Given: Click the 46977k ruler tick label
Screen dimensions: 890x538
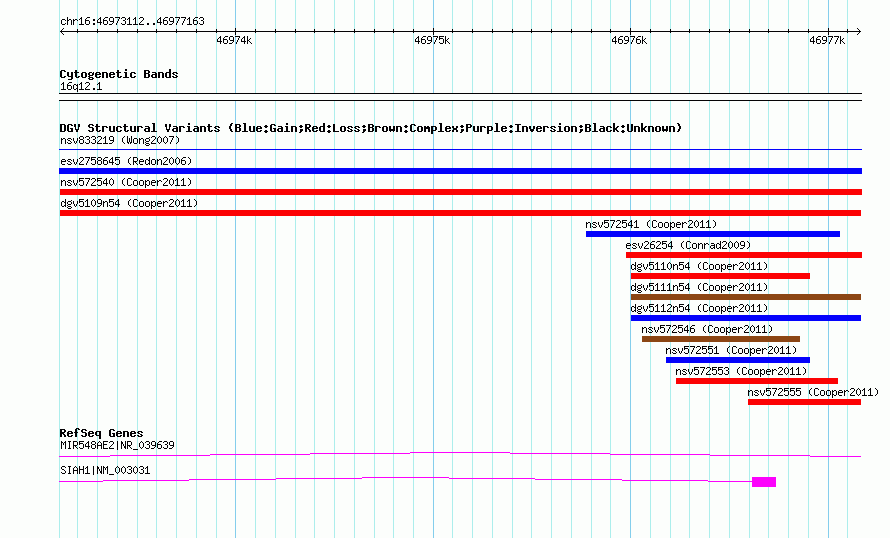Looking at the screenshot, I should pos(827,40).
